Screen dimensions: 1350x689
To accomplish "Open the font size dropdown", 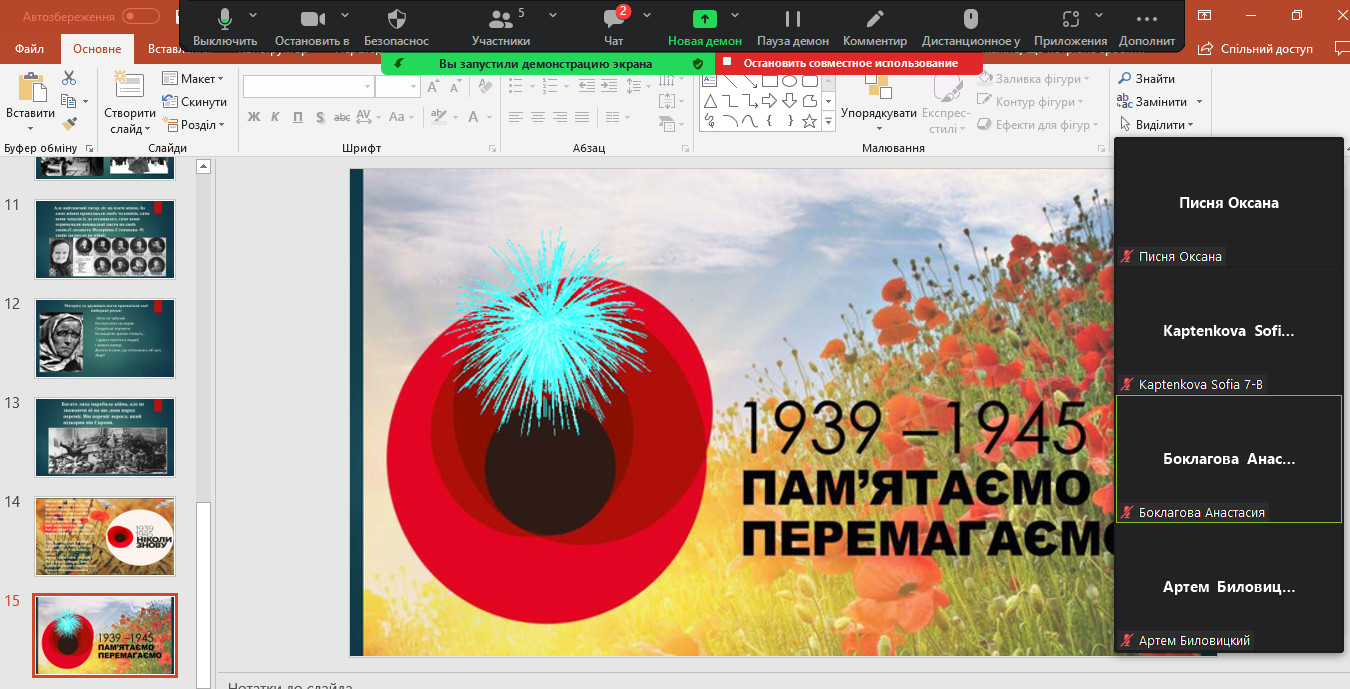I will (x=412, y=87).
